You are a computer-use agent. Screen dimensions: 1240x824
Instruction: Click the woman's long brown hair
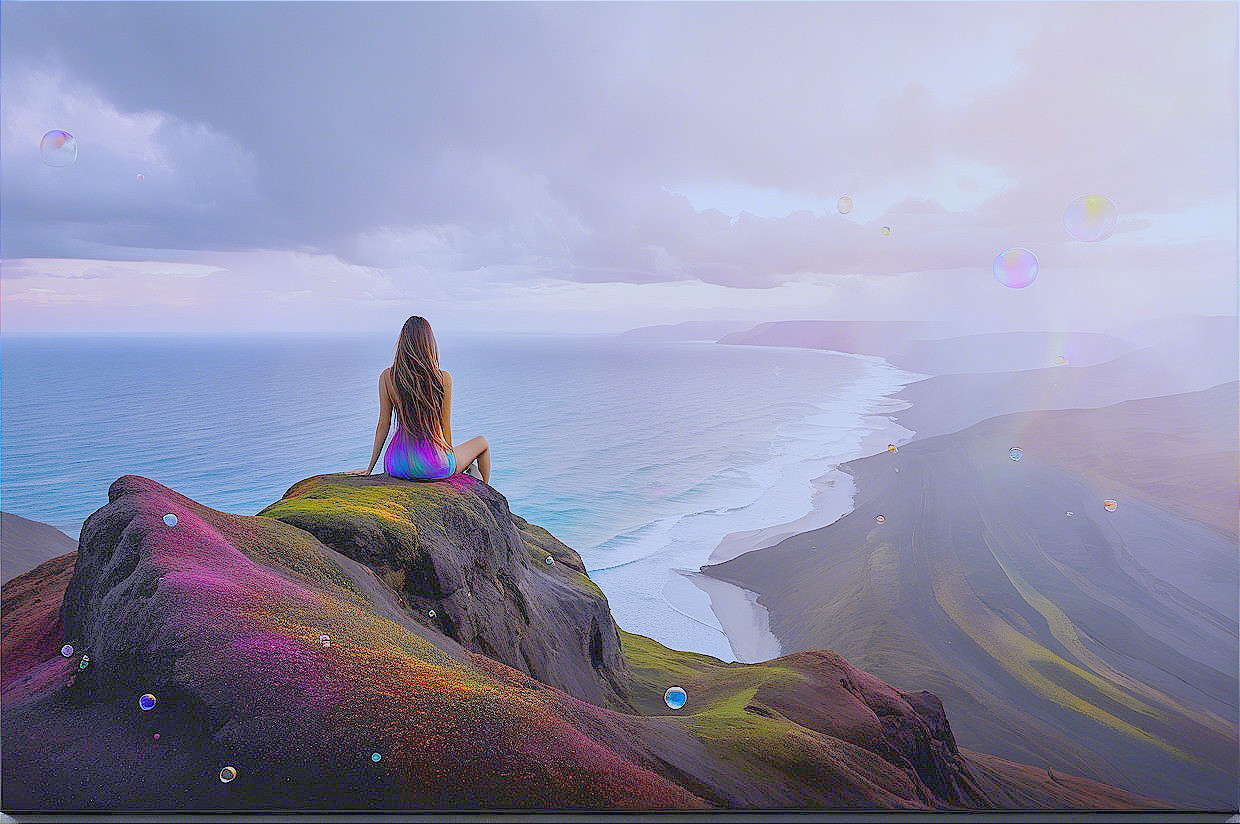pyautogui.click(x=417, y=380)
